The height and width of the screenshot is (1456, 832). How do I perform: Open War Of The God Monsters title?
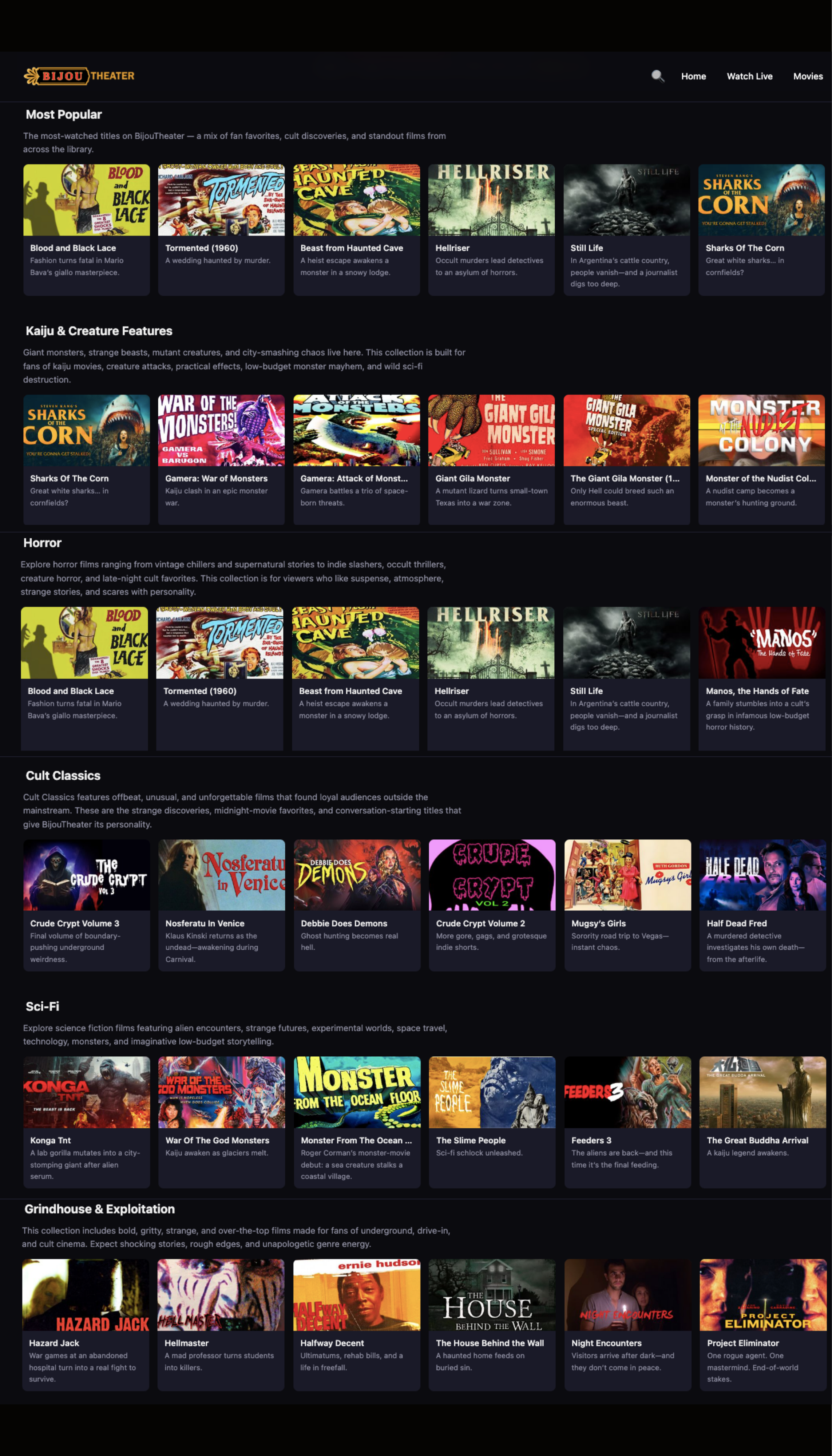217,1140
